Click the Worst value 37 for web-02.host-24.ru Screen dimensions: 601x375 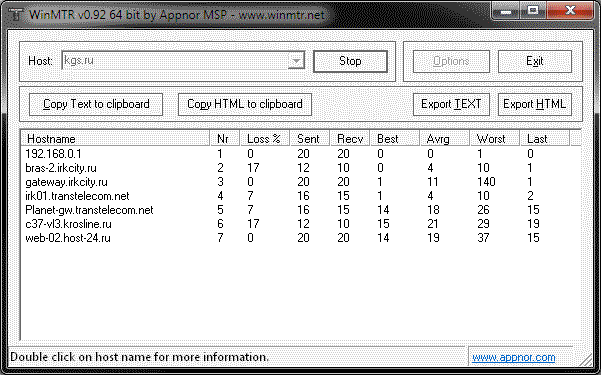click(x=483, y=238)
